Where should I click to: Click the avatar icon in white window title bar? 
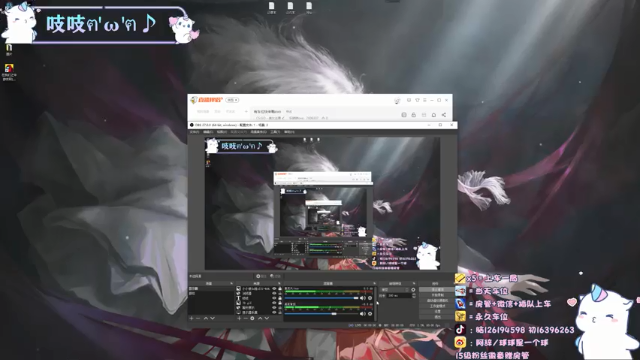coord(397,101)
